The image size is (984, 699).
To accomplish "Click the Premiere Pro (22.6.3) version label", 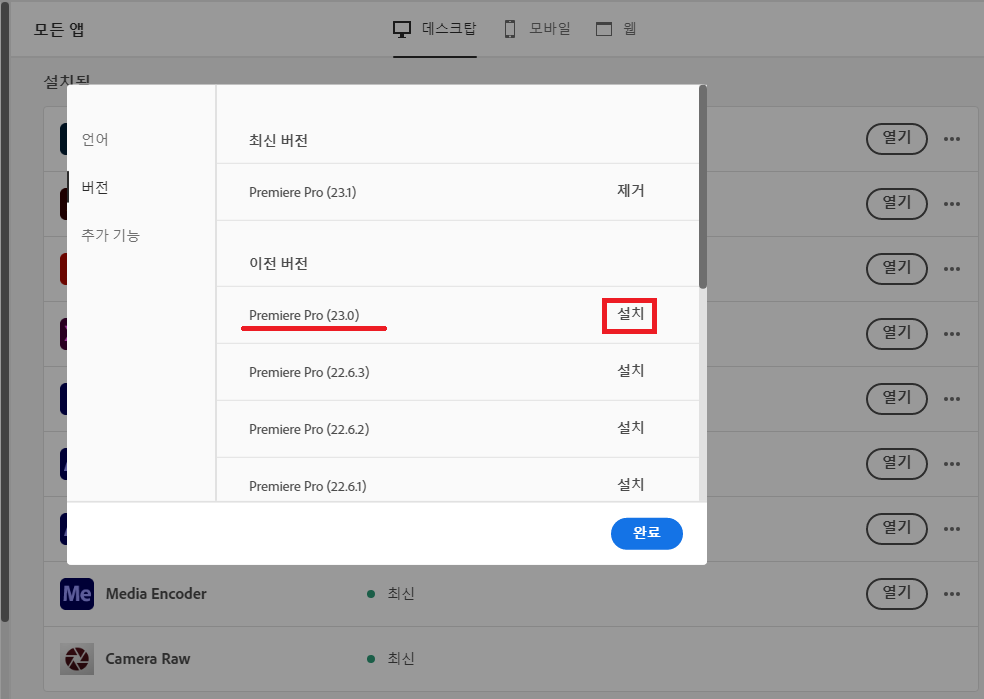I will pyautogui.click(x=309, y=372).
